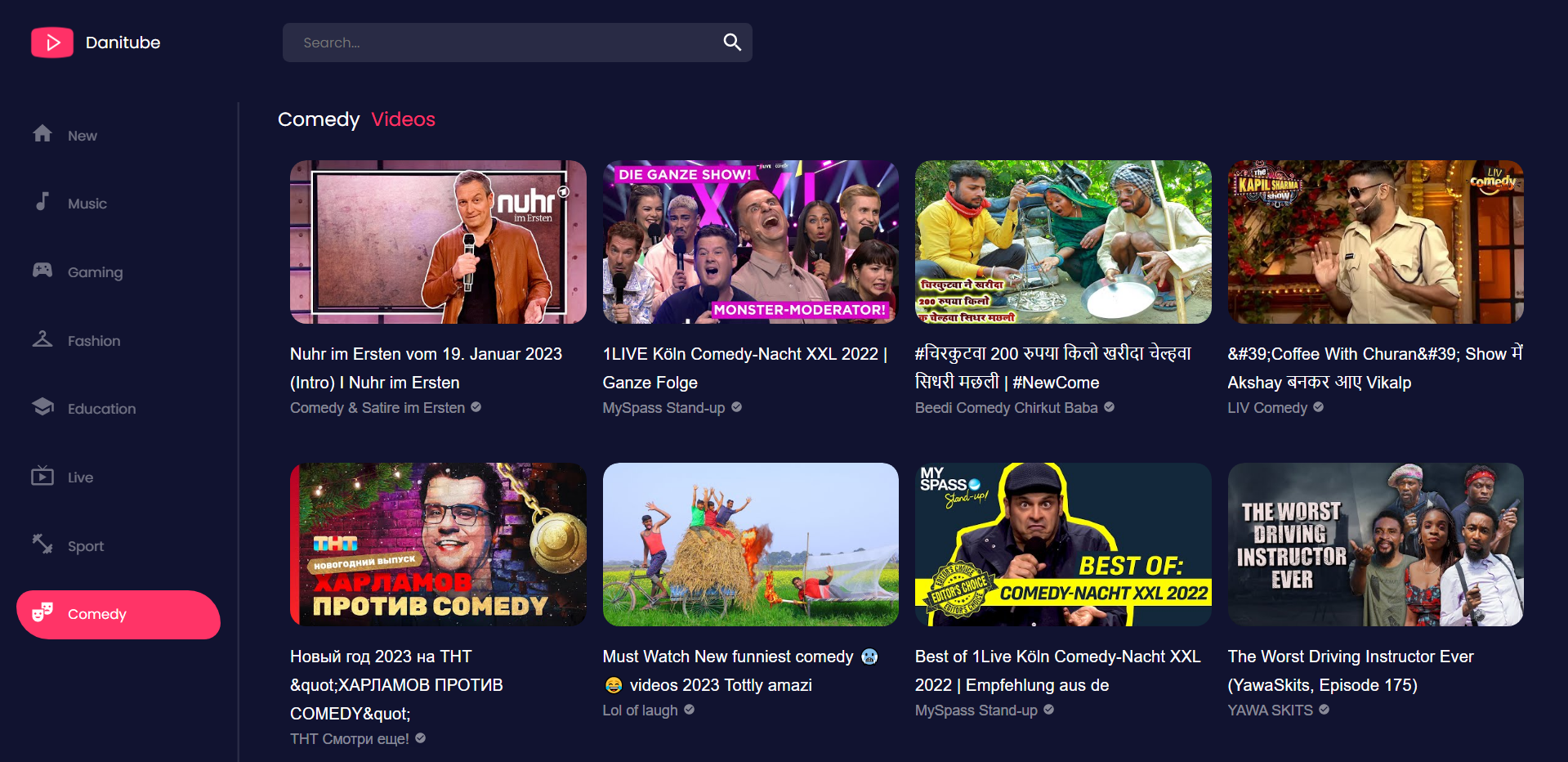This screenshot has width=1568, height=762.
Task: Open title 1LIVE Köln Comedy-Nacht XXL 2022 Ganze Folge
Action: pyautogui.click(x=745, y=368)
